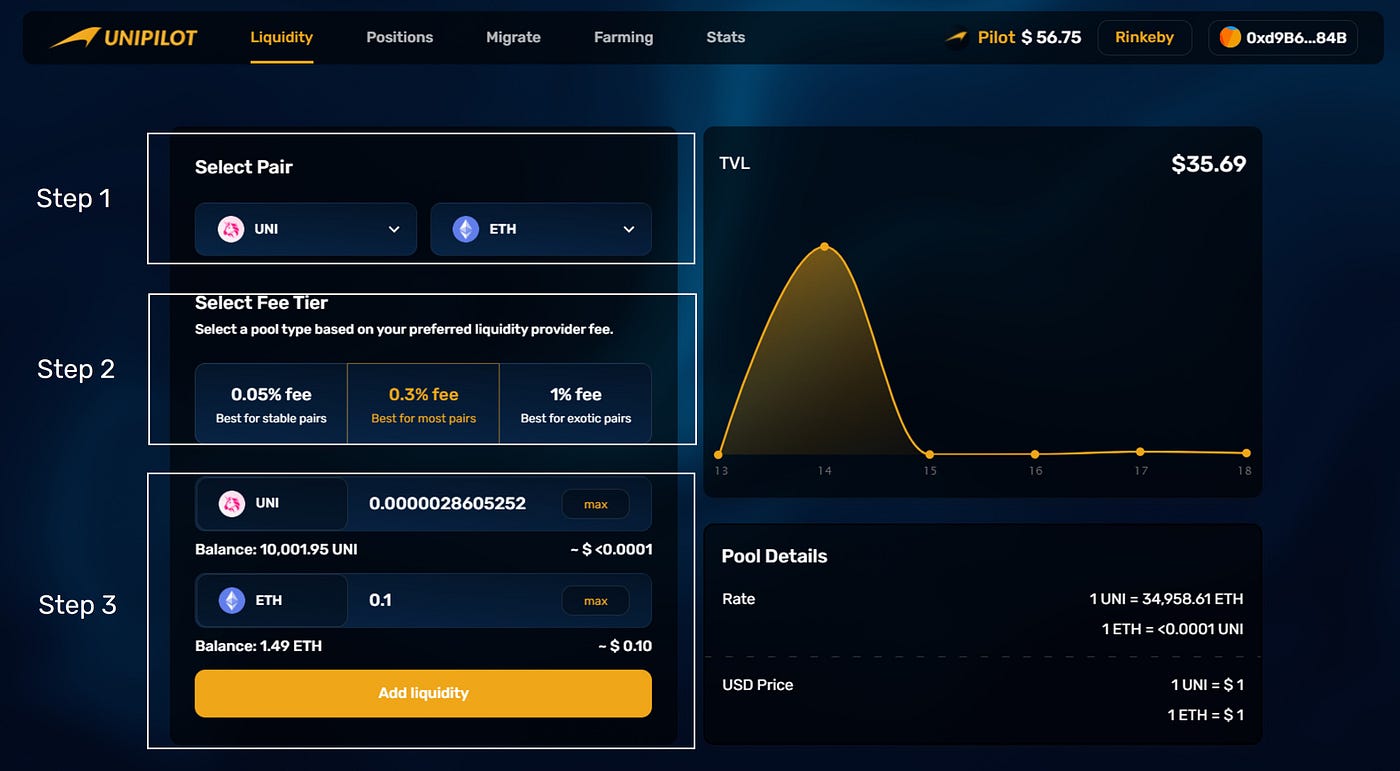Click the TVL chart data point at 13
The width and height of the screenshot is (1400, 771).
tap(718, 454)
